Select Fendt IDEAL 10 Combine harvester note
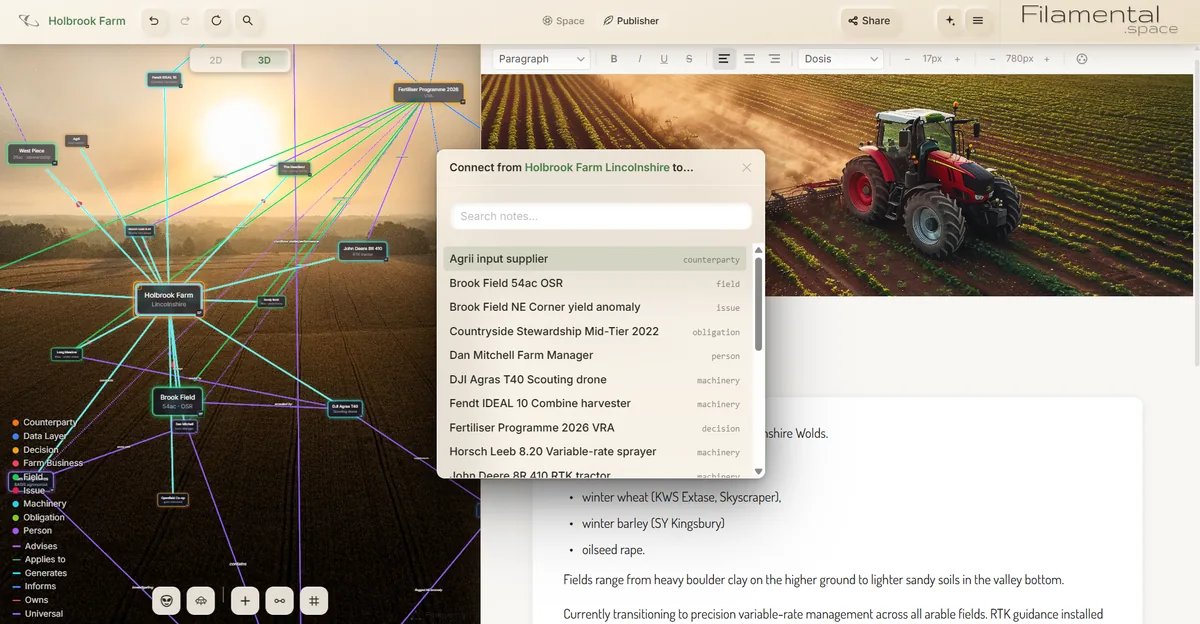This screenshot has width=1200, height=624. 595,403
